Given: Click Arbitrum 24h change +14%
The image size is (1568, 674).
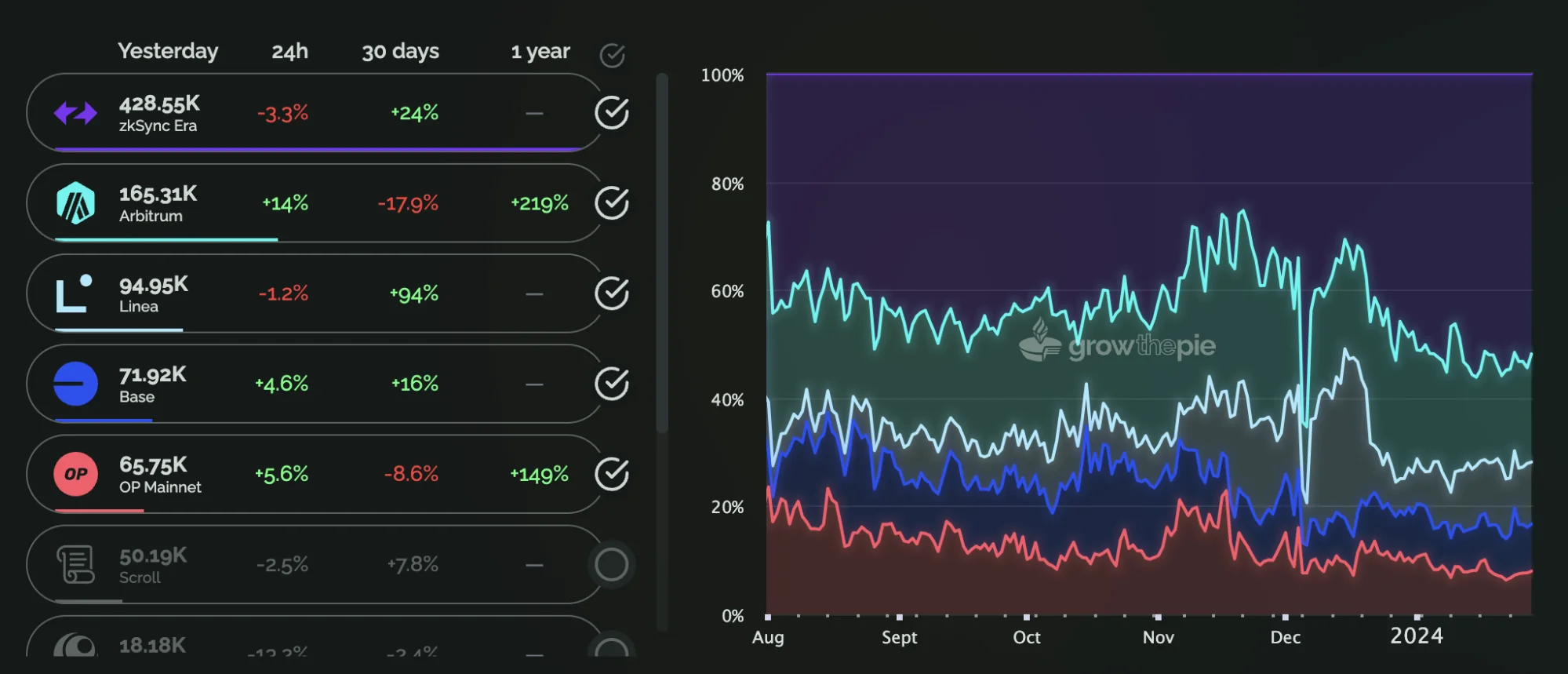Looking at the screenshot, I should (x=285, y=203).
